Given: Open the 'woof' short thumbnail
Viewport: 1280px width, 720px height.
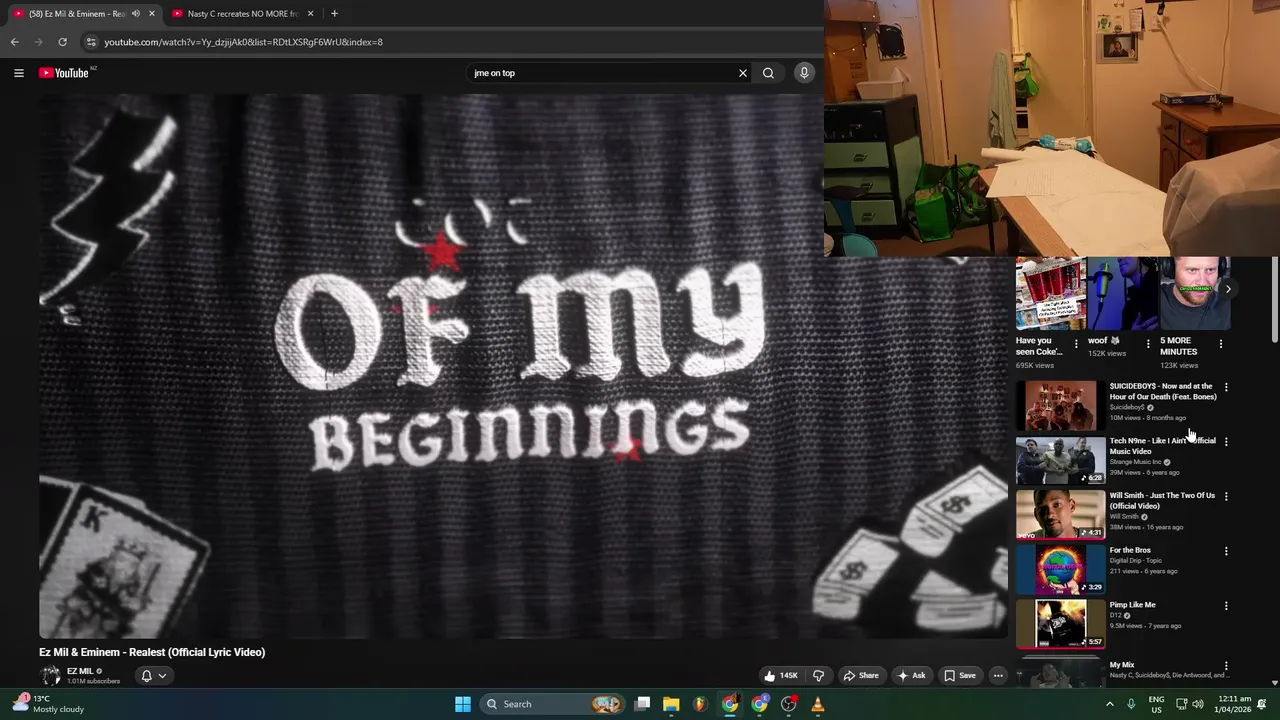Looking at the screenshot, I should 1122,293.
